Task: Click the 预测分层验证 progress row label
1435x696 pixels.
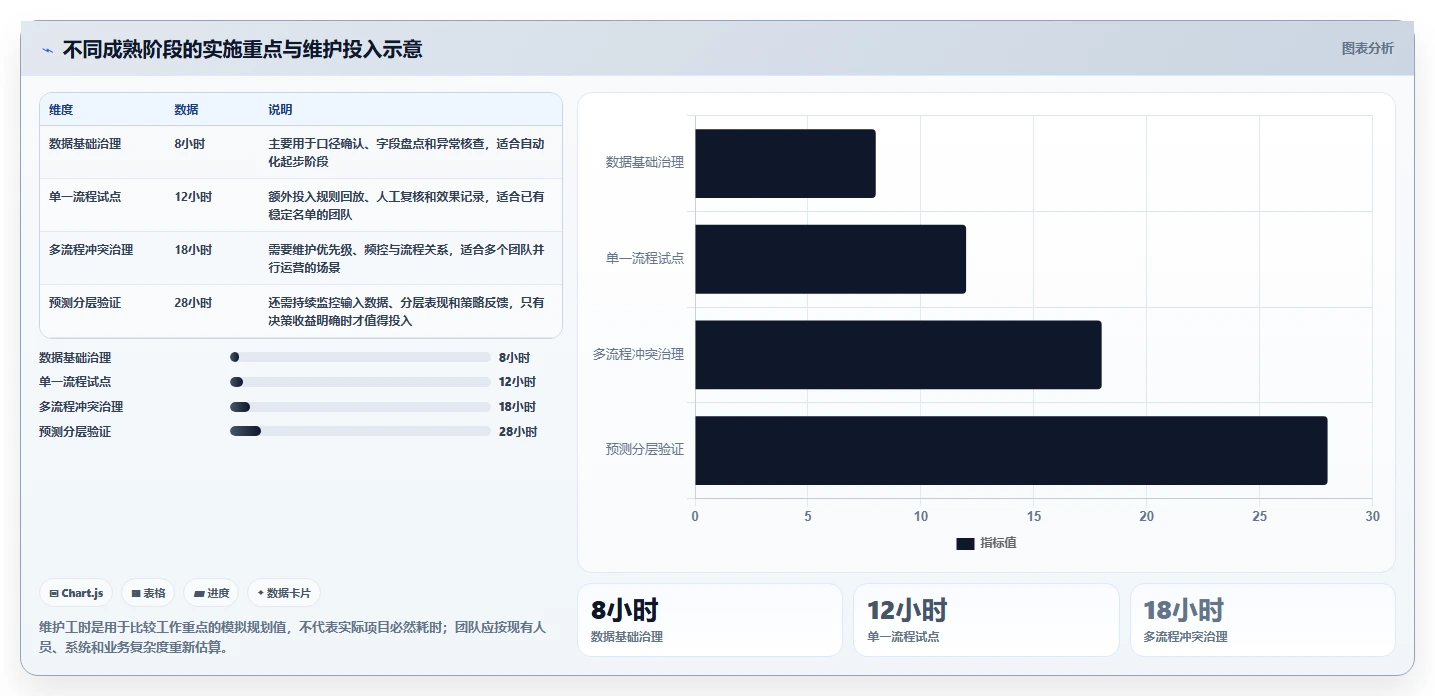Action: point(75,432)
